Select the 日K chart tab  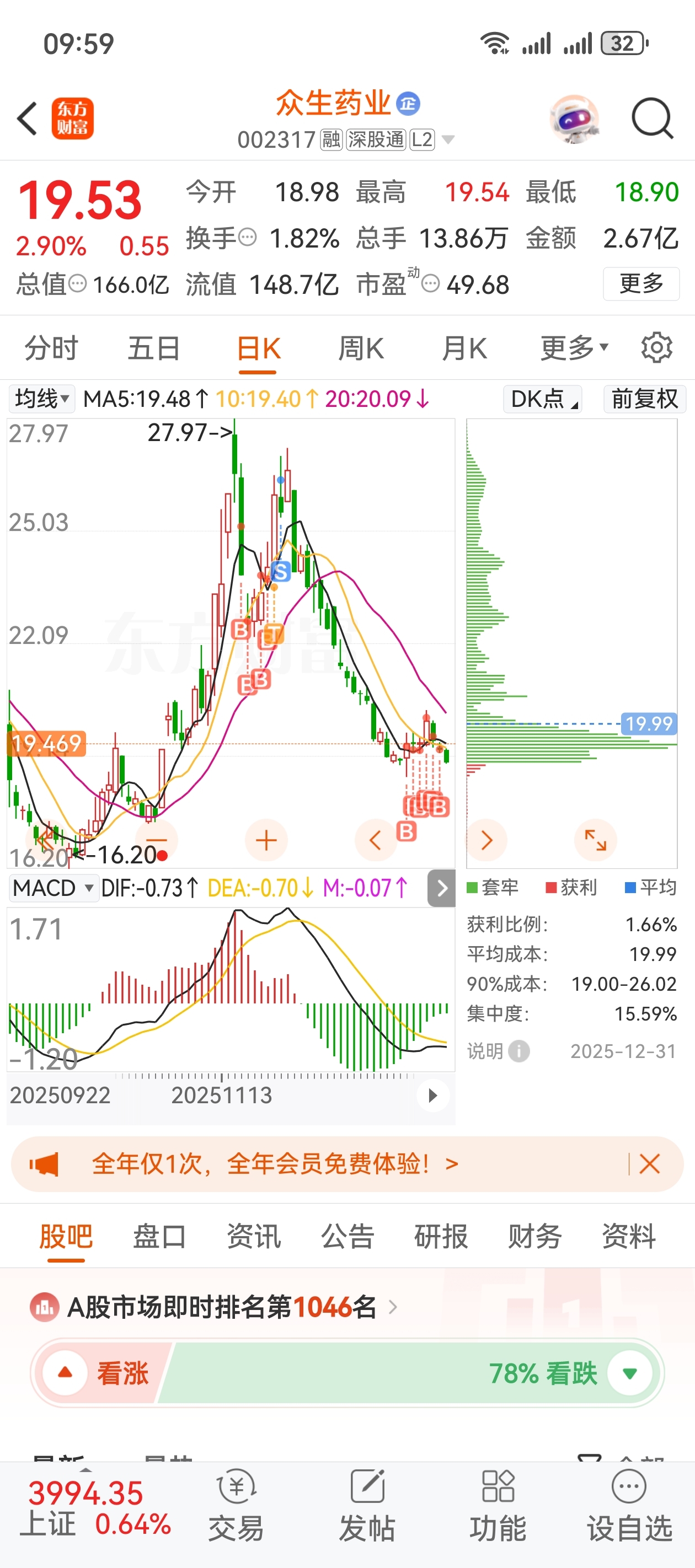tap(258, 349)
